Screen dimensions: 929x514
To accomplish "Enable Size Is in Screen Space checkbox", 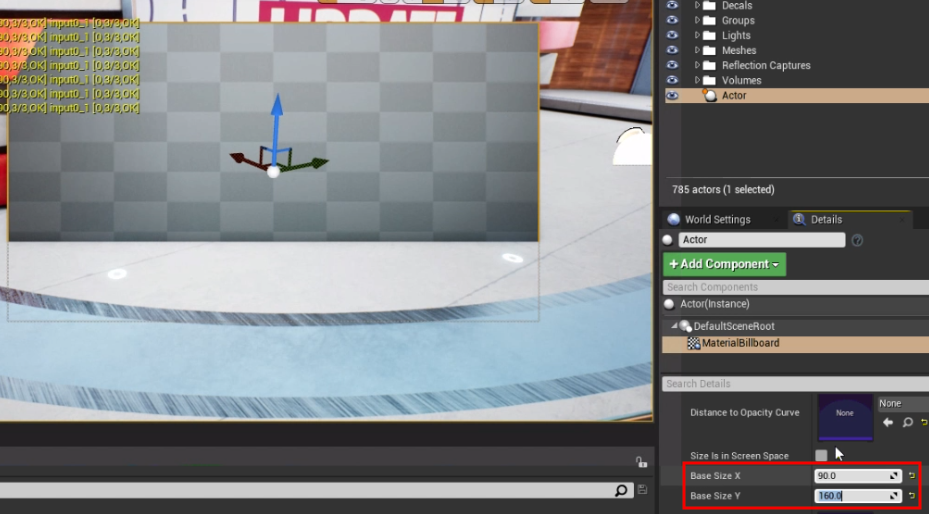I will click(x=821, y=455).
